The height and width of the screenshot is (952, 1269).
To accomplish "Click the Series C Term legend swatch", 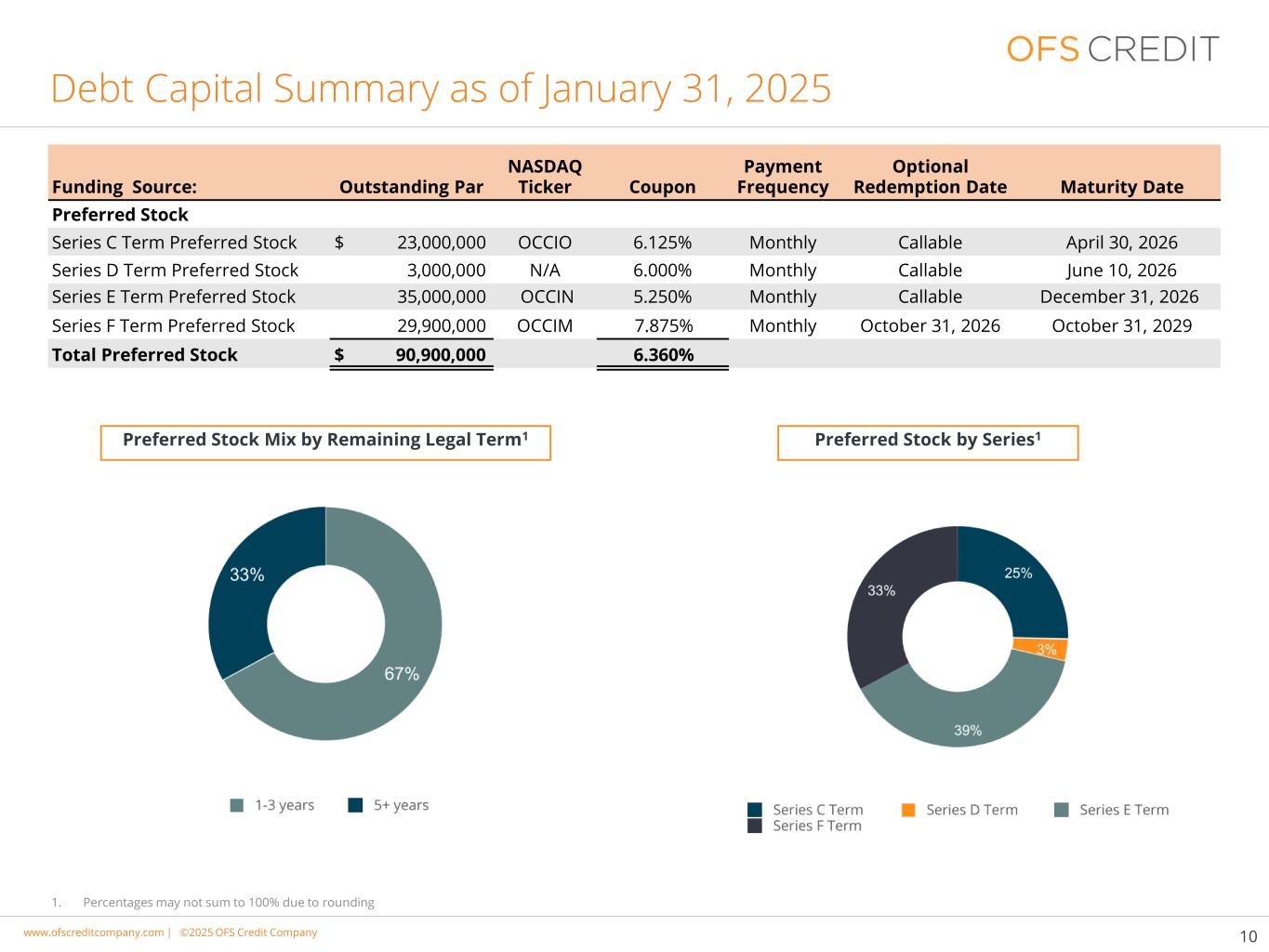I will pyautogui.click(x=755, y=810).
